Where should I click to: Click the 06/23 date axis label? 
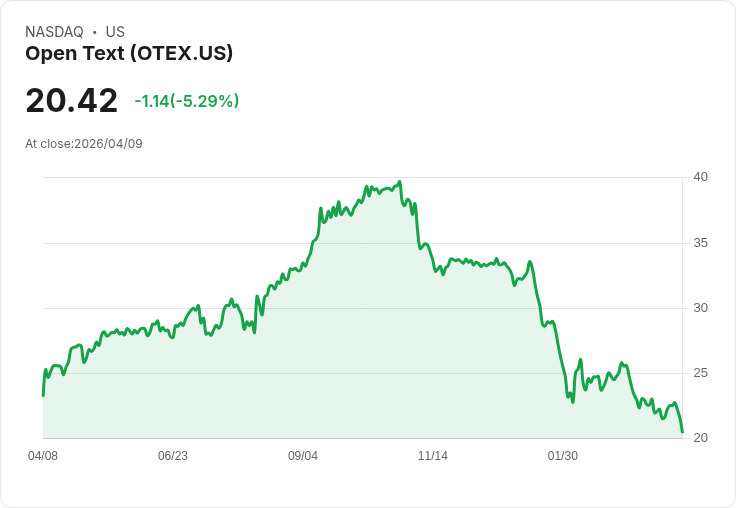173,456
